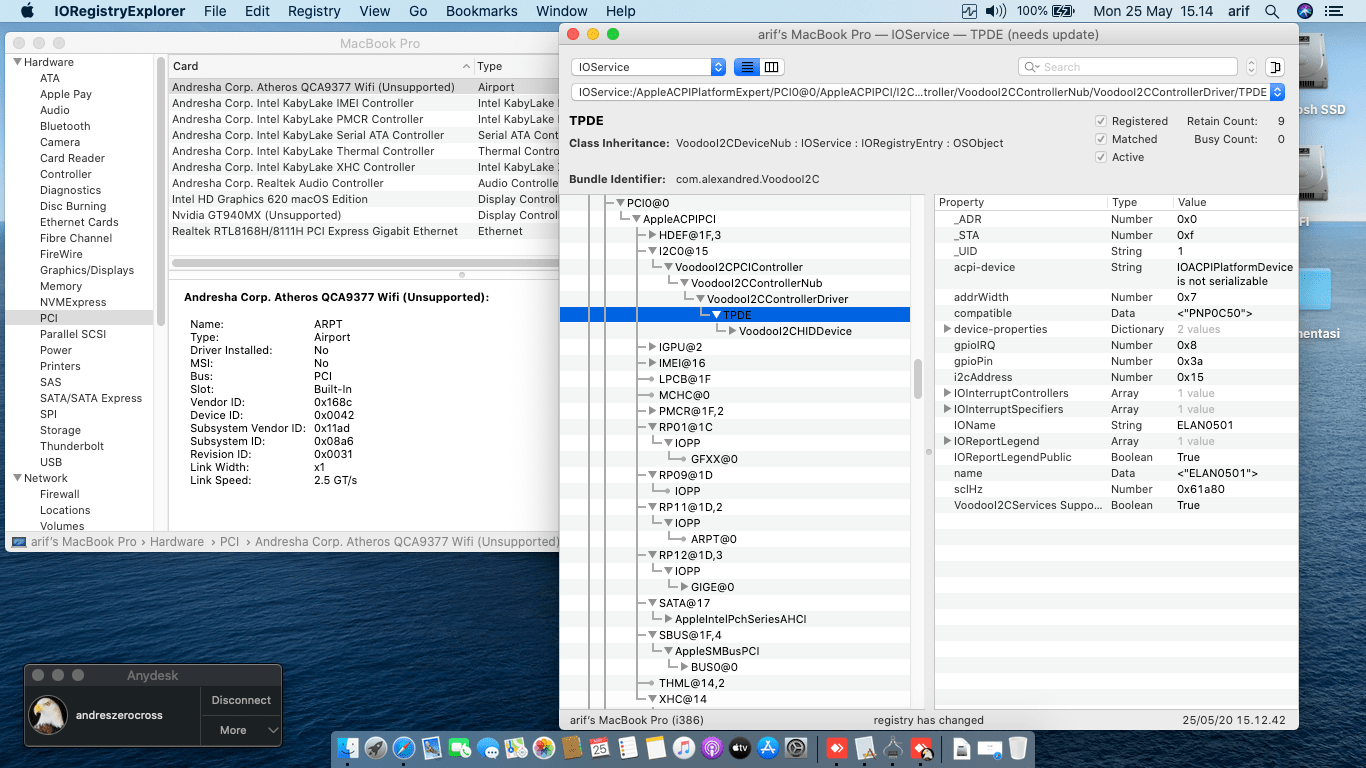
Task: Open Music app in the dock
Action: point(684,748)
